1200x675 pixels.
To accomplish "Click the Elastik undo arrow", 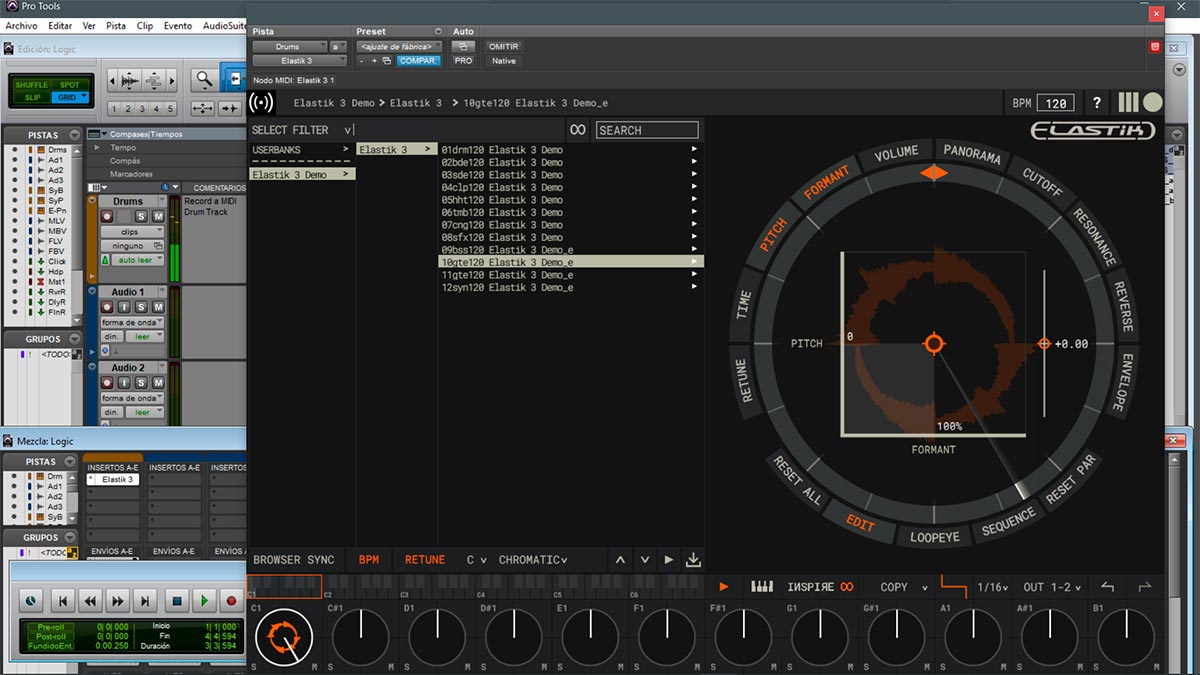I will click(x=1107, y=587).
